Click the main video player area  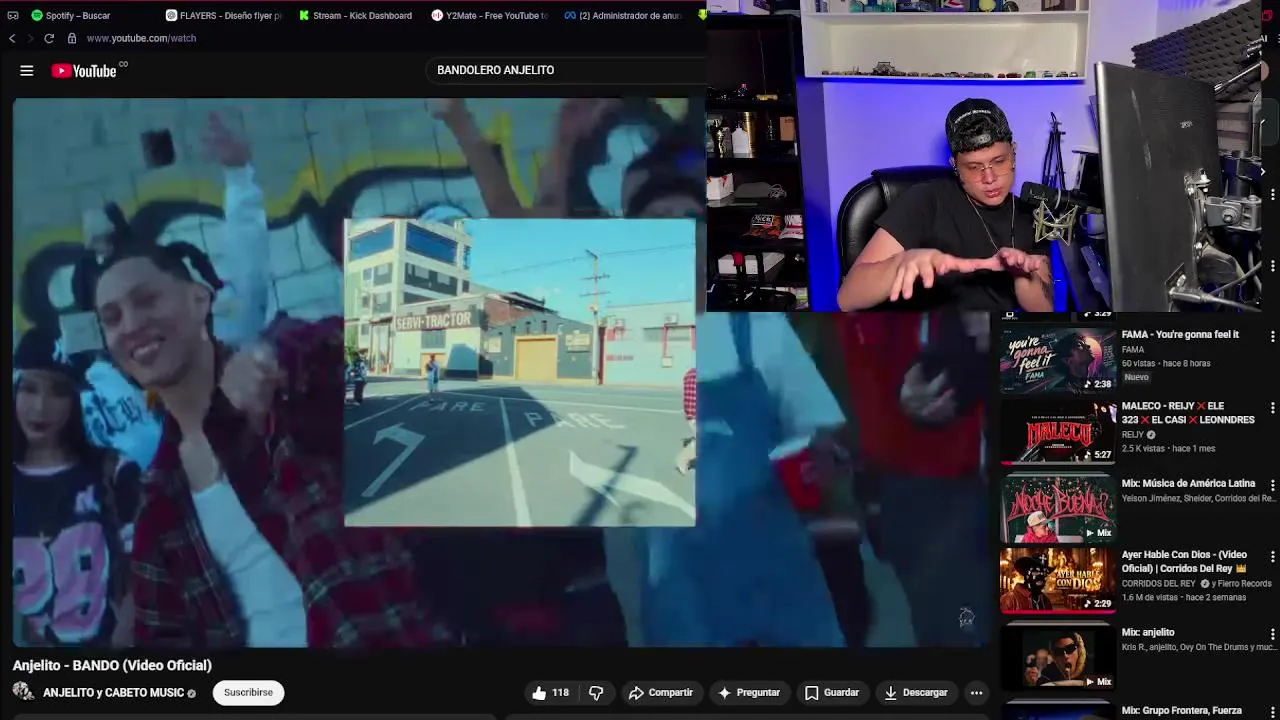coord(500,372)
